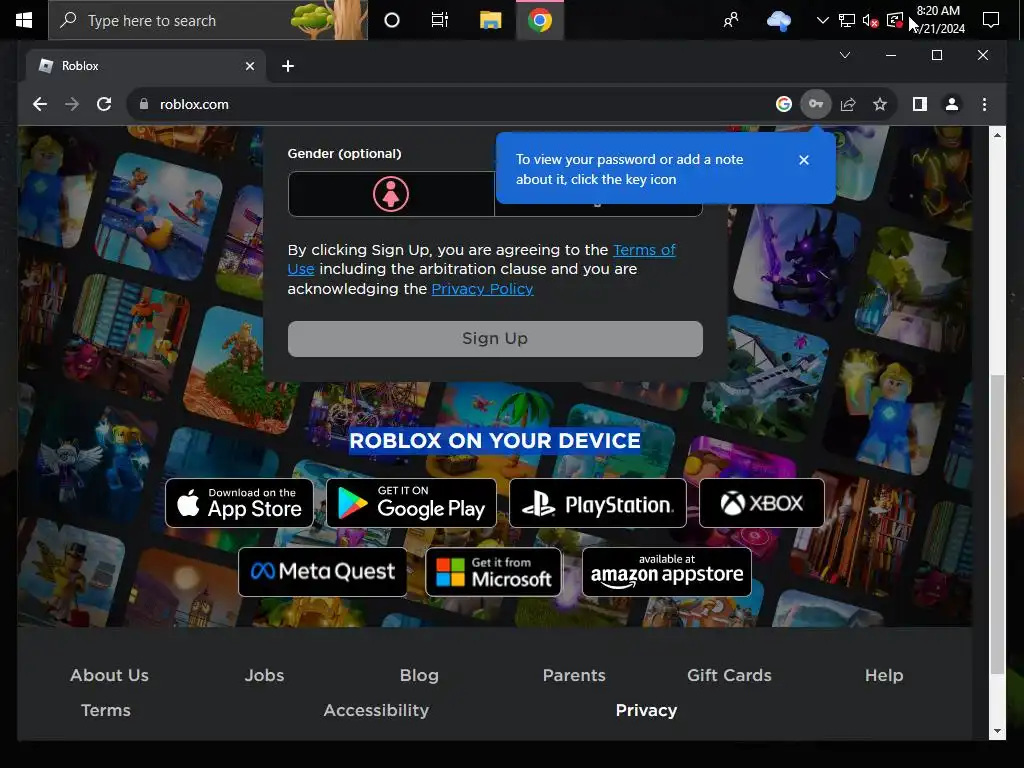
Task: Click the cloud weather tray icon
Action: pos(778,20)
